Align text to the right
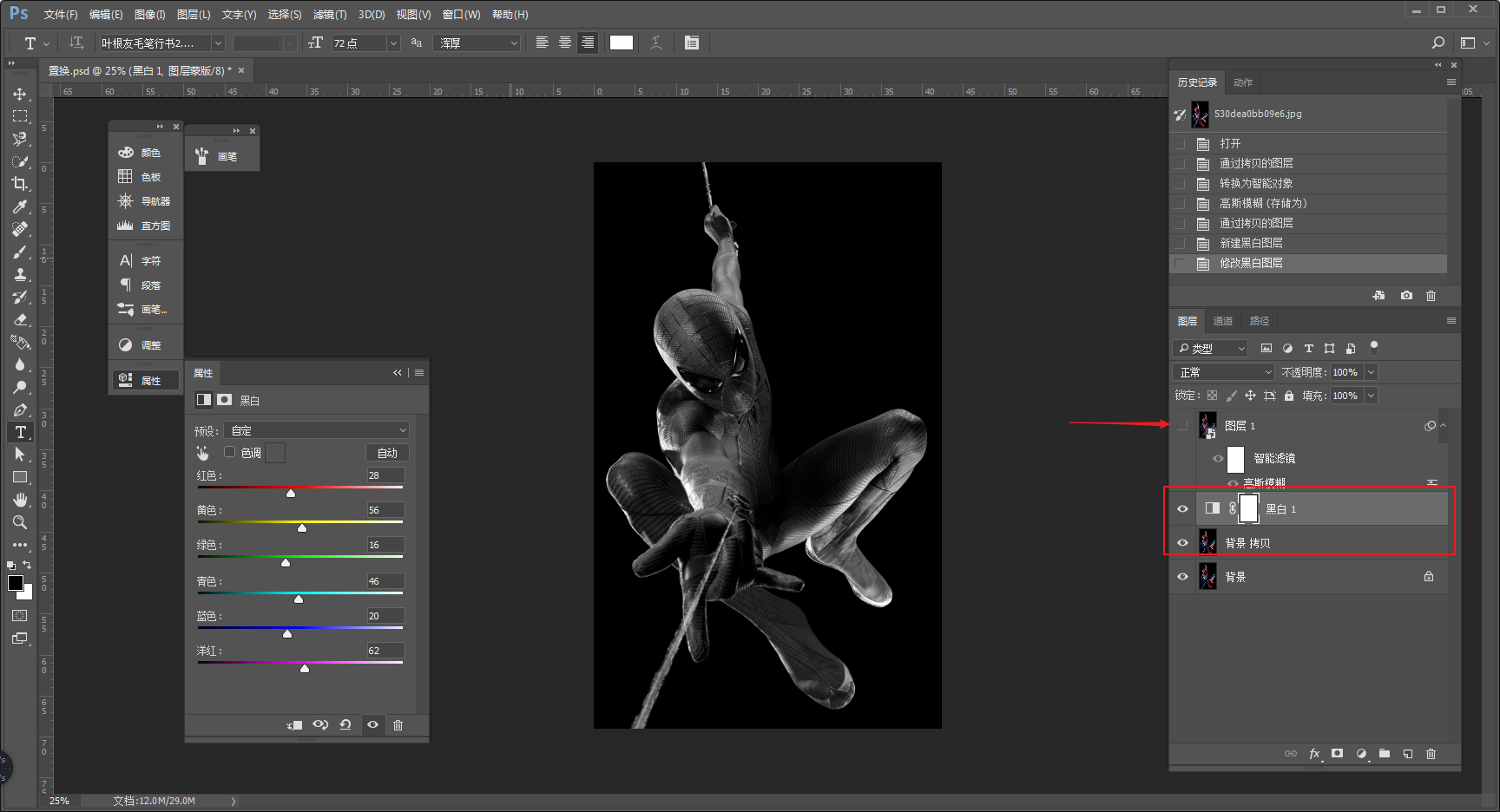This screenshot has width=1500, height=812. pyautogui.click(x=588, y=43)
